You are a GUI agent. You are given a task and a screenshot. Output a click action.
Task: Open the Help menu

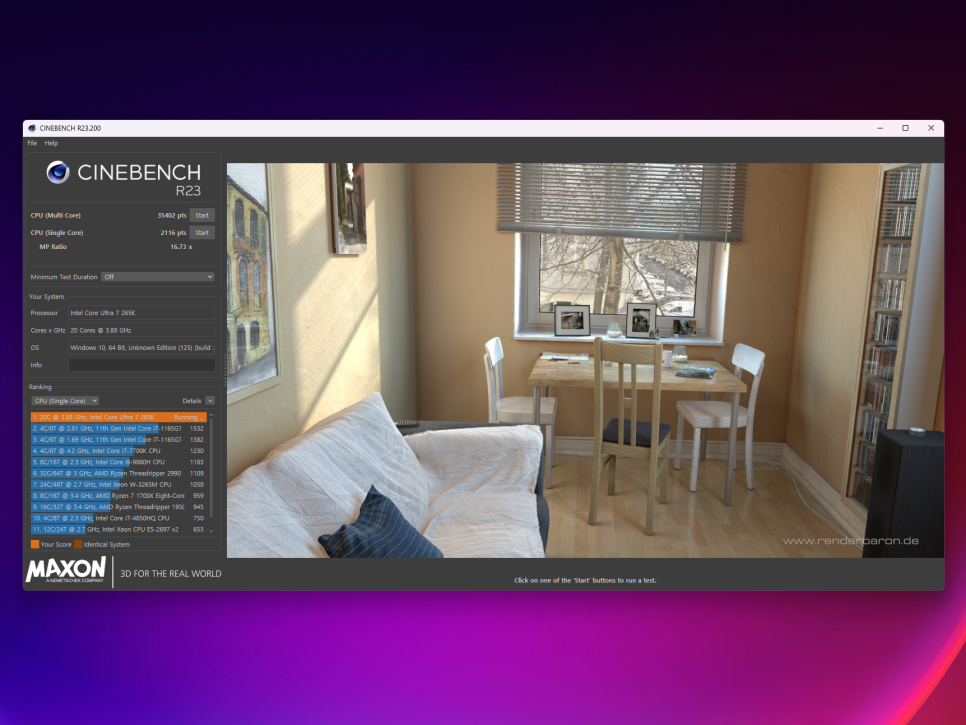coord(51,143)
